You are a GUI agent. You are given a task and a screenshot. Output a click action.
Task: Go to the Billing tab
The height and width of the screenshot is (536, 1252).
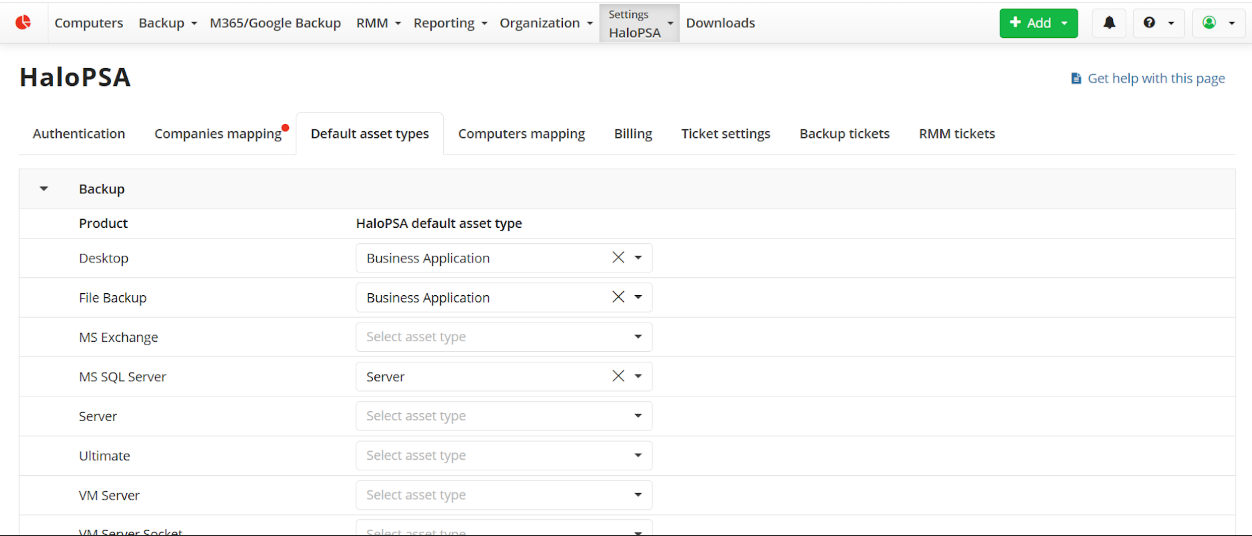(x=632, y=134)
